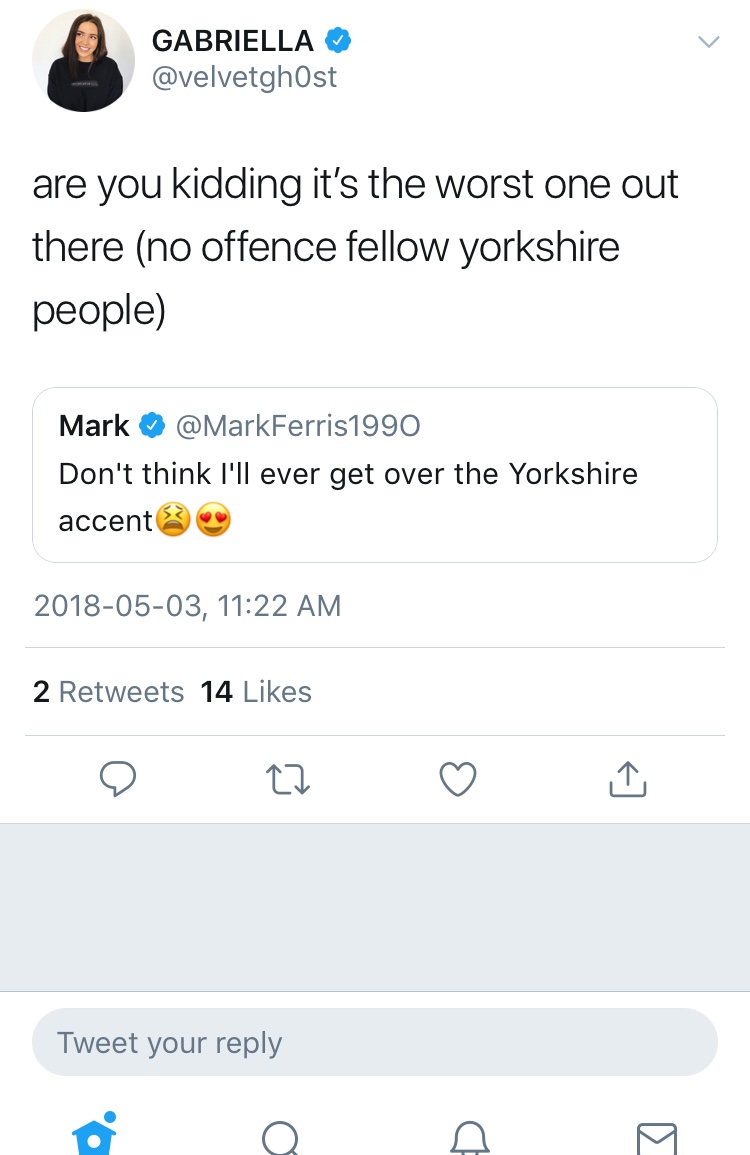Tap the @MarkFerris1990 handle in quote

tap(298, 426)
